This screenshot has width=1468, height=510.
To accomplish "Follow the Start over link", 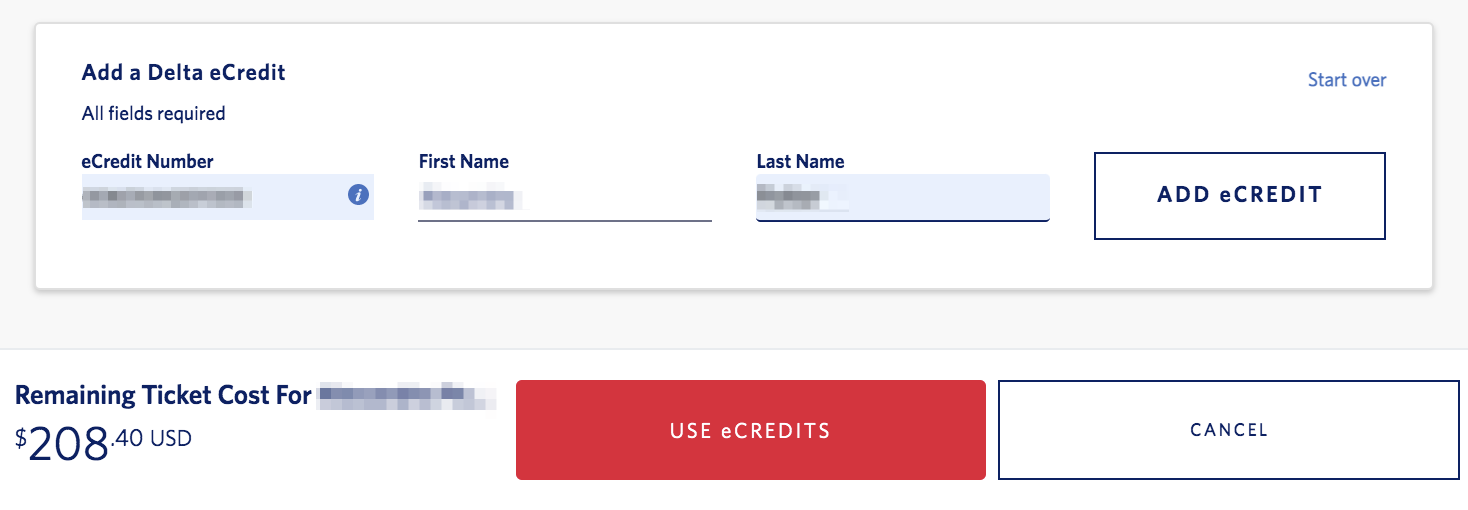I will pos(1347,80).
